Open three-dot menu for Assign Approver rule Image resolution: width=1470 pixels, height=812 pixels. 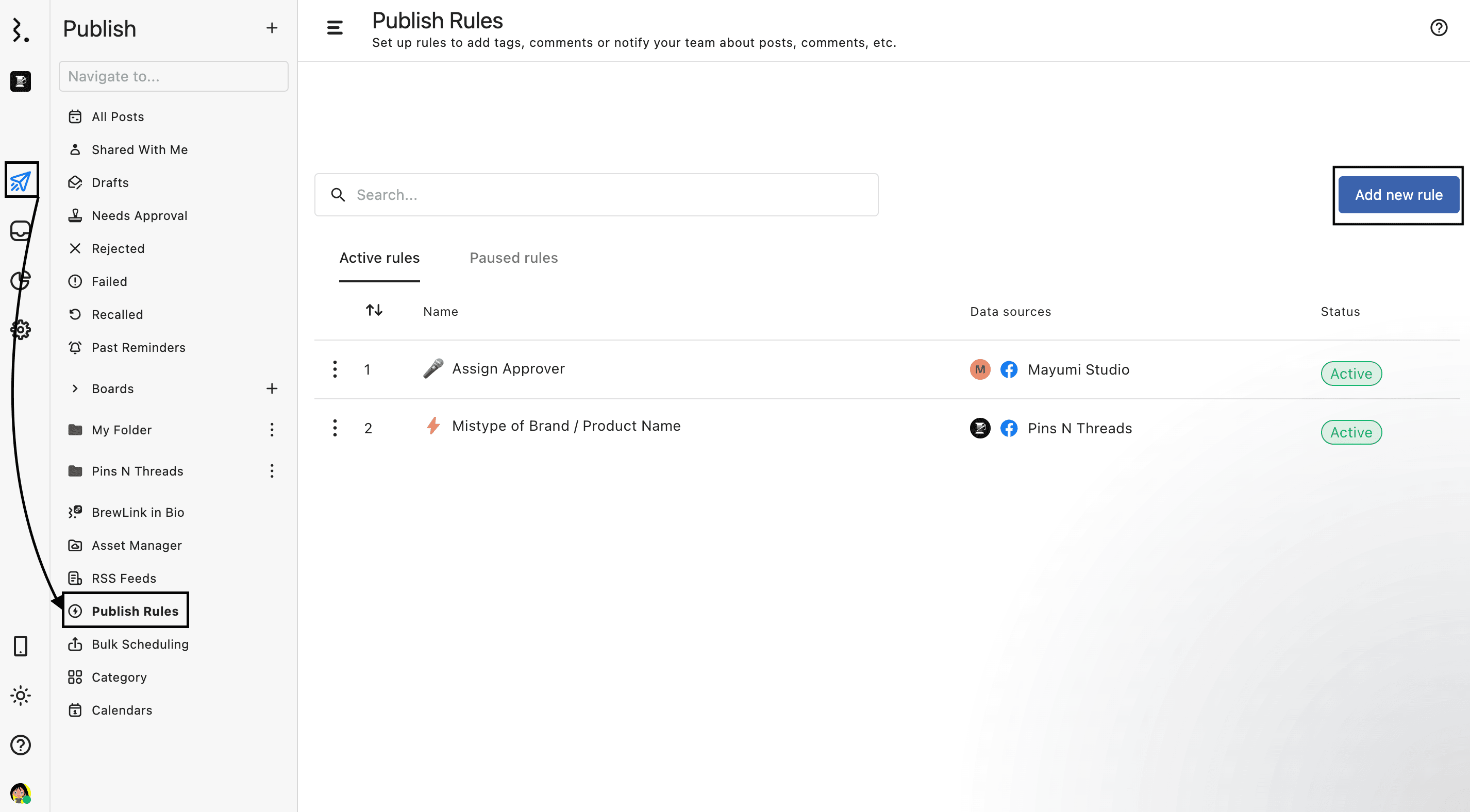[x=335, y=369]
